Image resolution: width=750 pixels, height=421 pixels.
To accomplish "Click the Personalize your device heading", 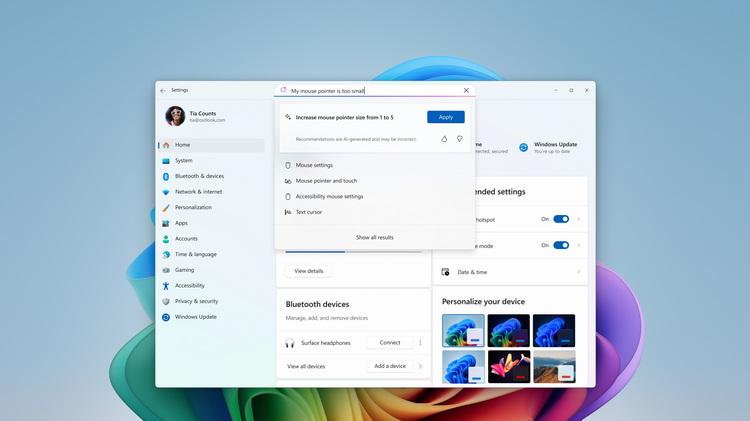I will pyautogui.click(x=483, y=301).
